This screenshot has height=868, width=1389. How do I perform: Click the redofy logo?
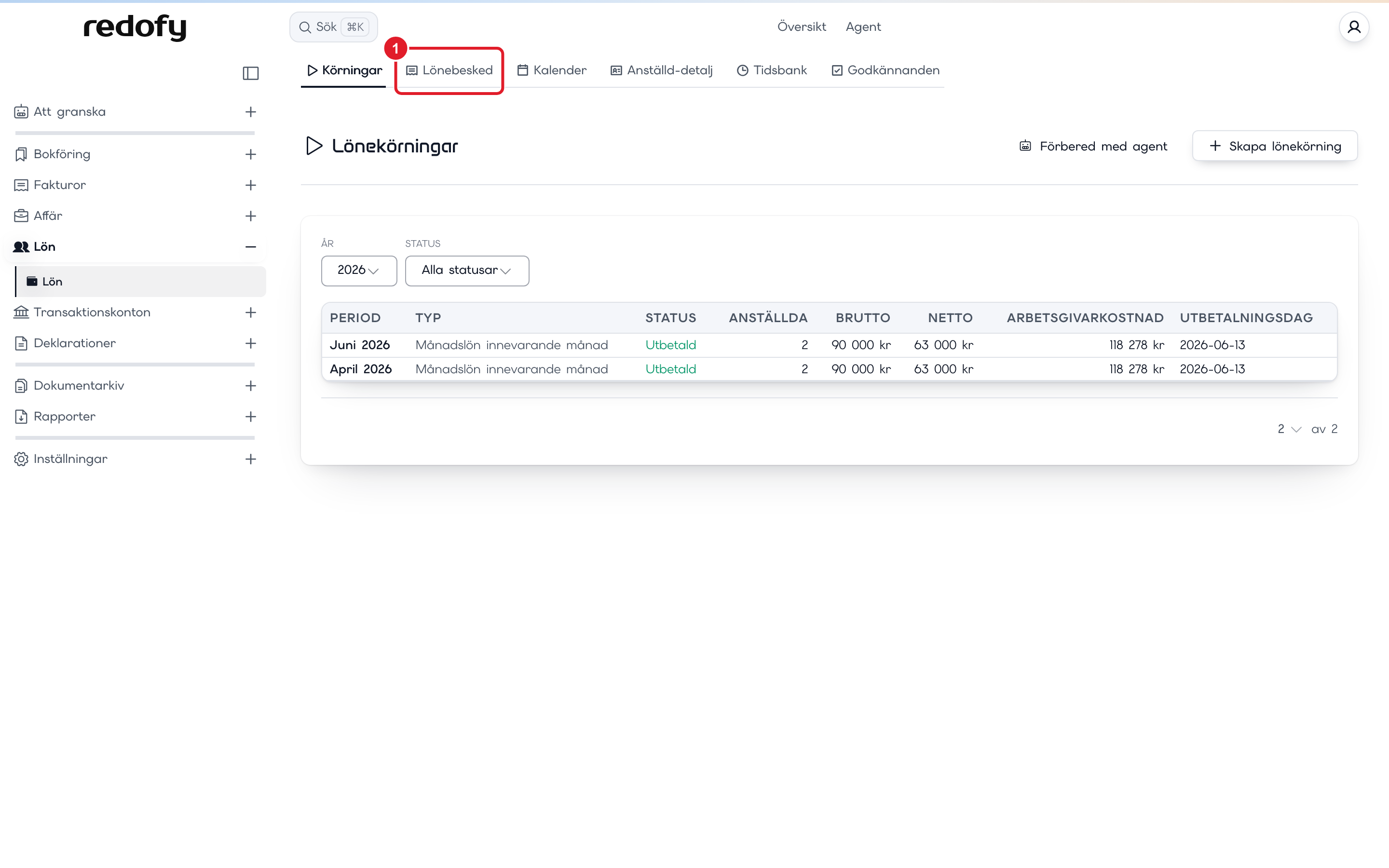tap(135, 27)
